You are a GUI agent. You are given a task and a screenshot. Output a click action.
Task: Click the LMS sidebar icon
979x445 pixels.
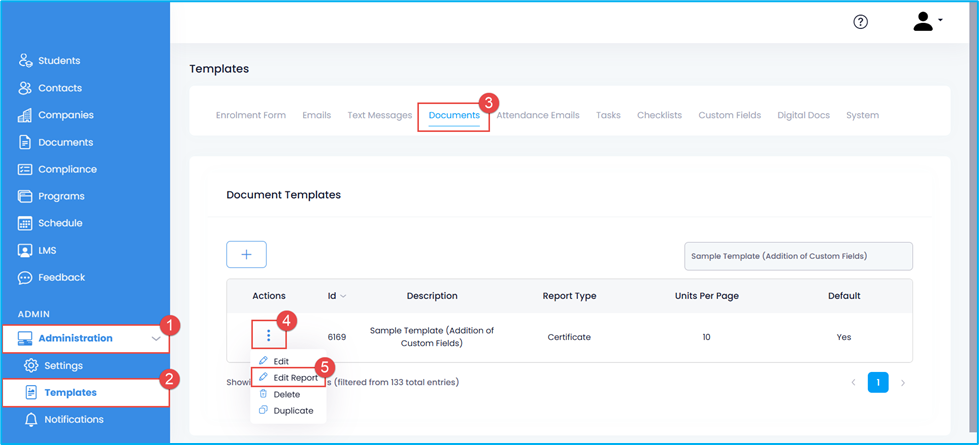tap(25, 250)
